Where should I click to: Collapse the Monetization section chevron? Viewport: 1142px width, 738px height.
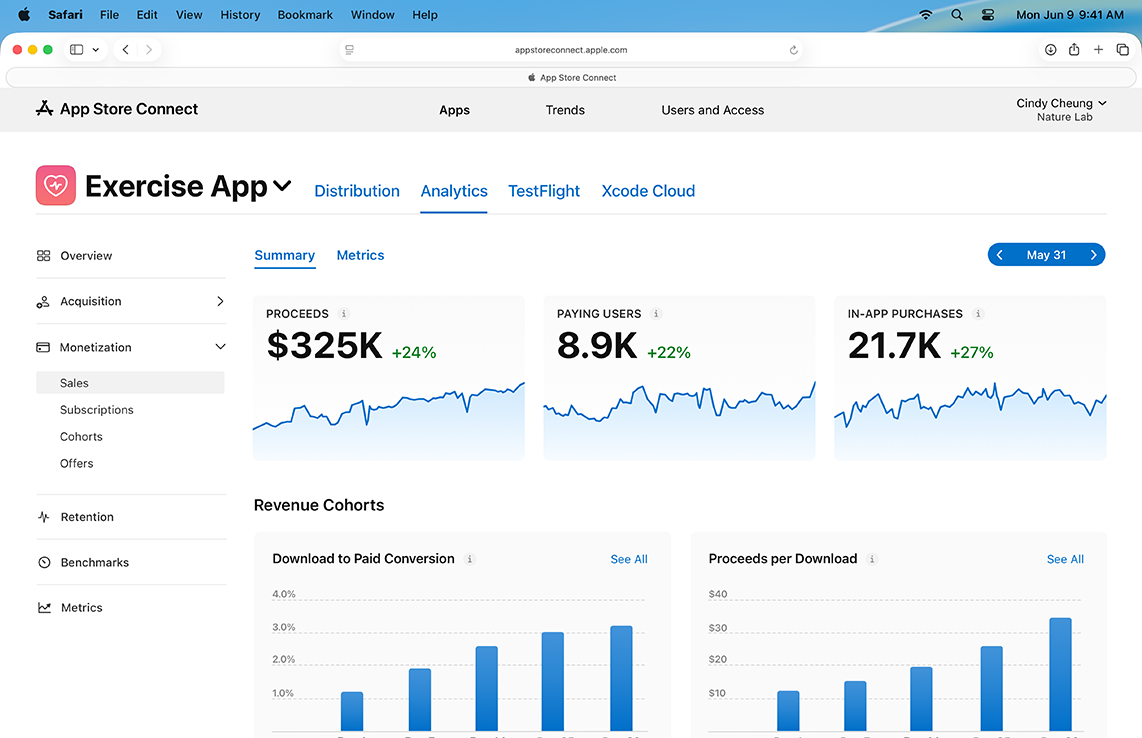(x=219, y=347)
